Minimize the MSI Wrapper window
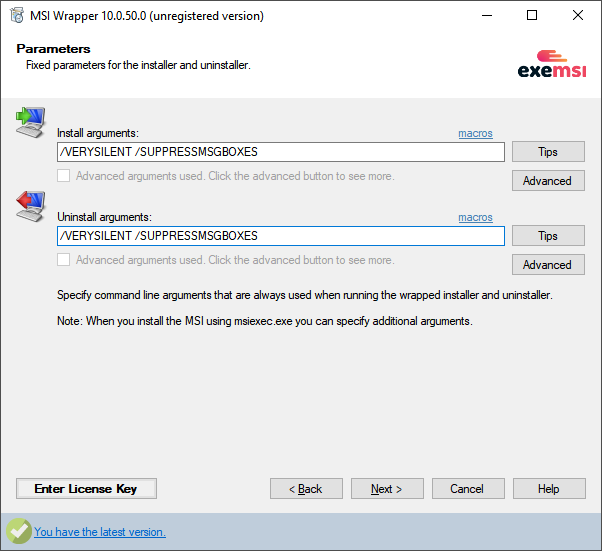602x551 pixels. coord(487,16)
